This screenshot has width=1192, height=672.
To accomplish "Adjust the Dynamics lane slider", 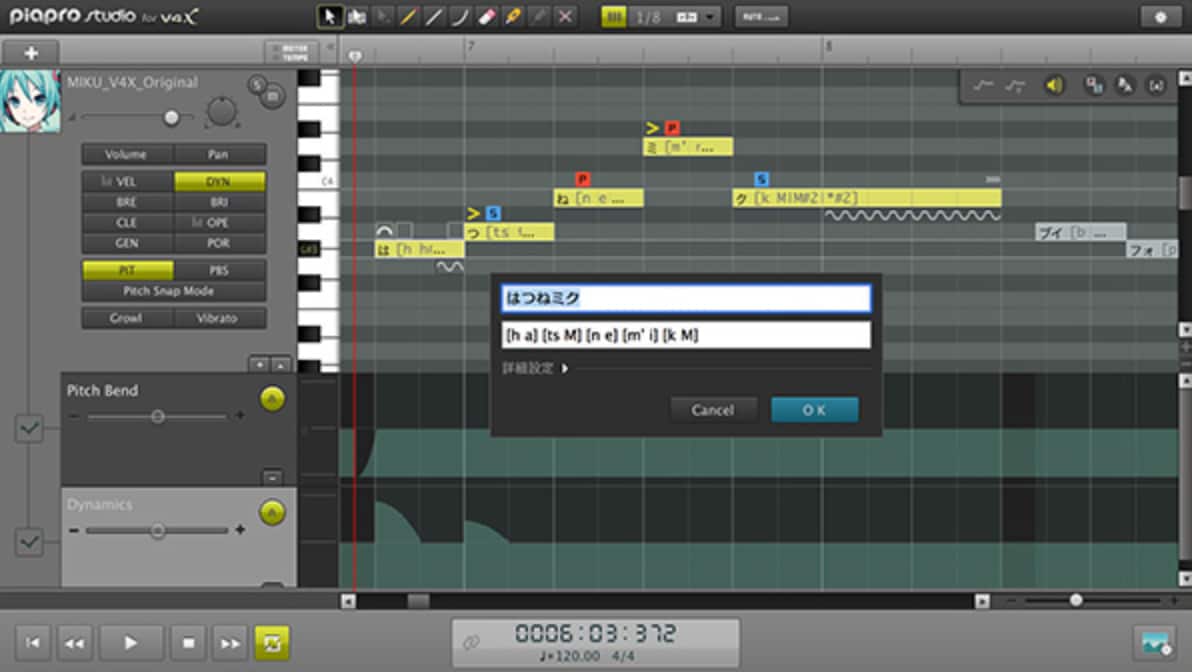I will [157, 531].
